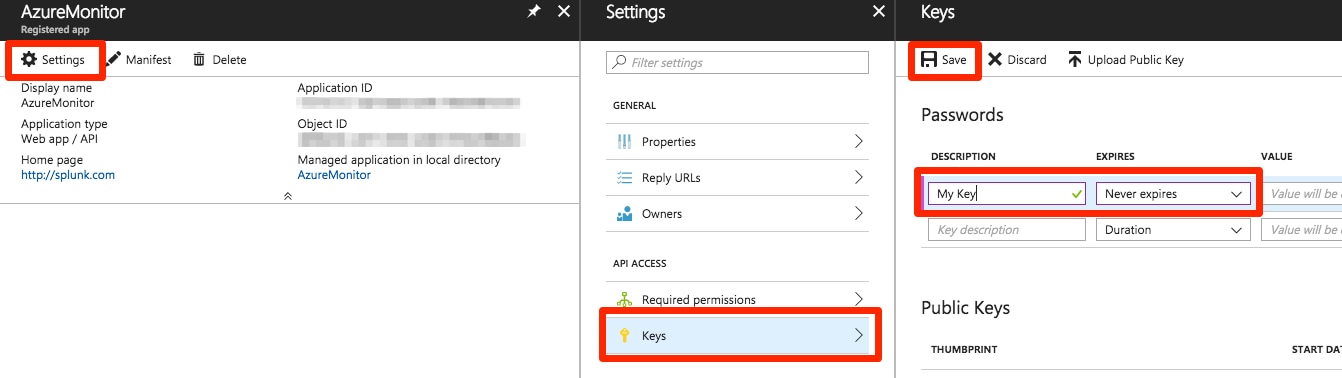The height and width of the screenshot is (378, 1342).
Task: Open the http://splunk.com home page link
Action: 68,175
